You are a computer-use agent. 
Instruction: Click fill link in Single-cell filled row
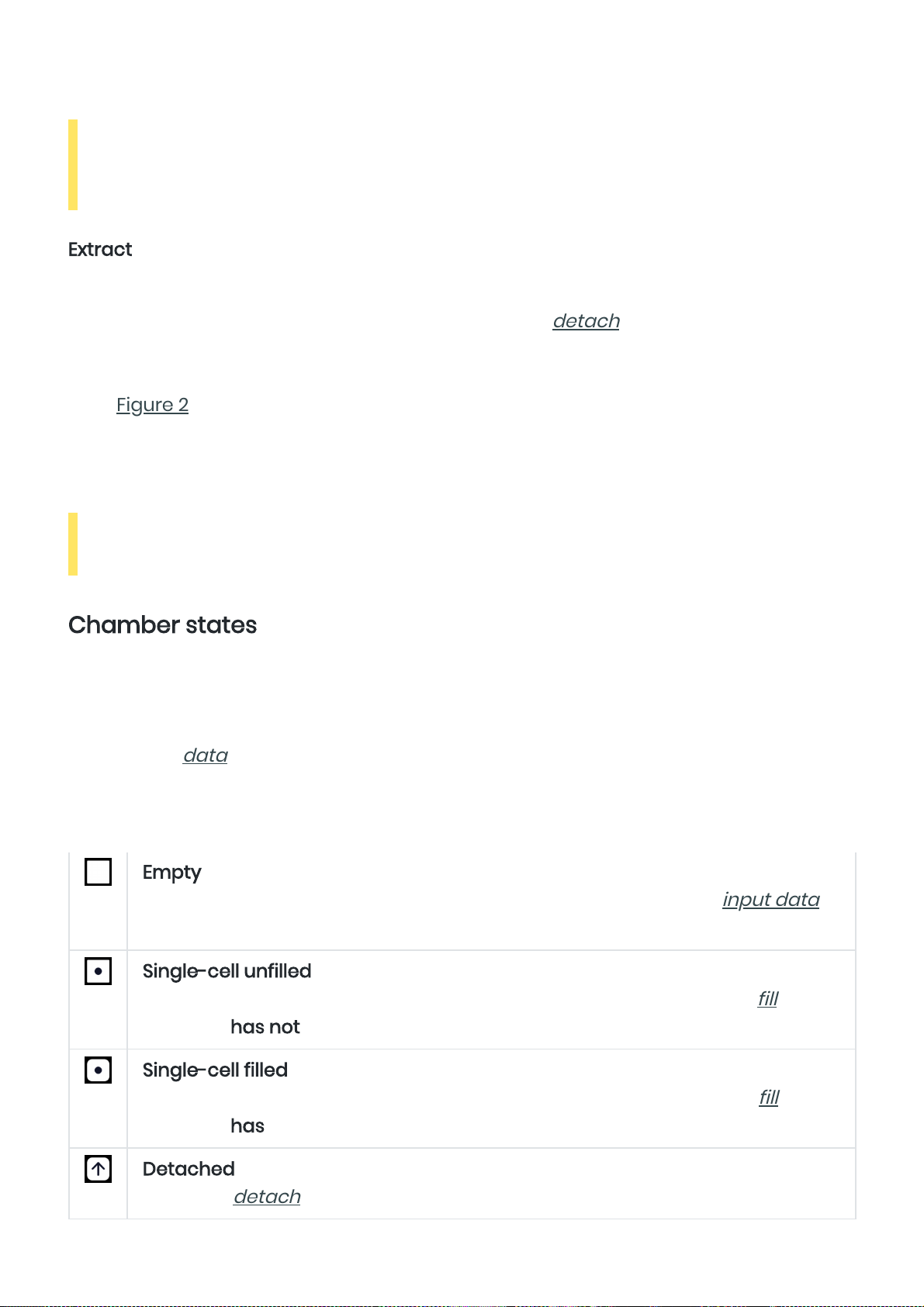tap(769, 1098)
